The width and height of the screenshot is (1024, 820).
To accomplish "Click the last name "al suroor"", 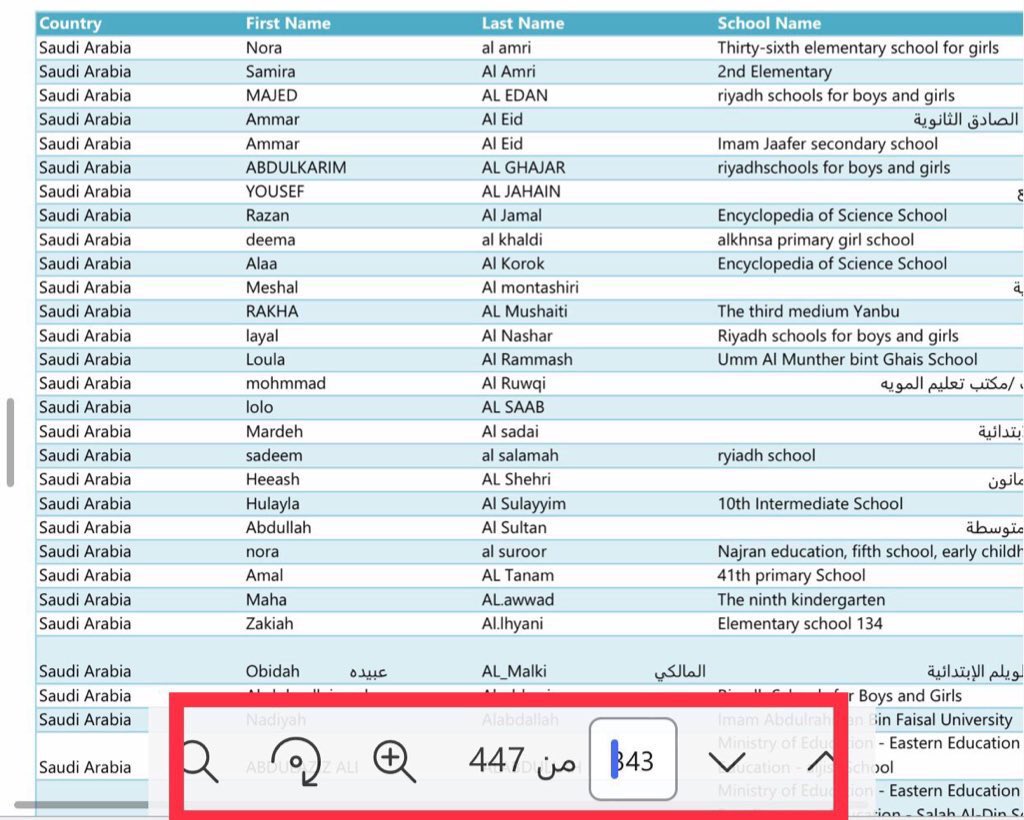I will tap(514, 552).
